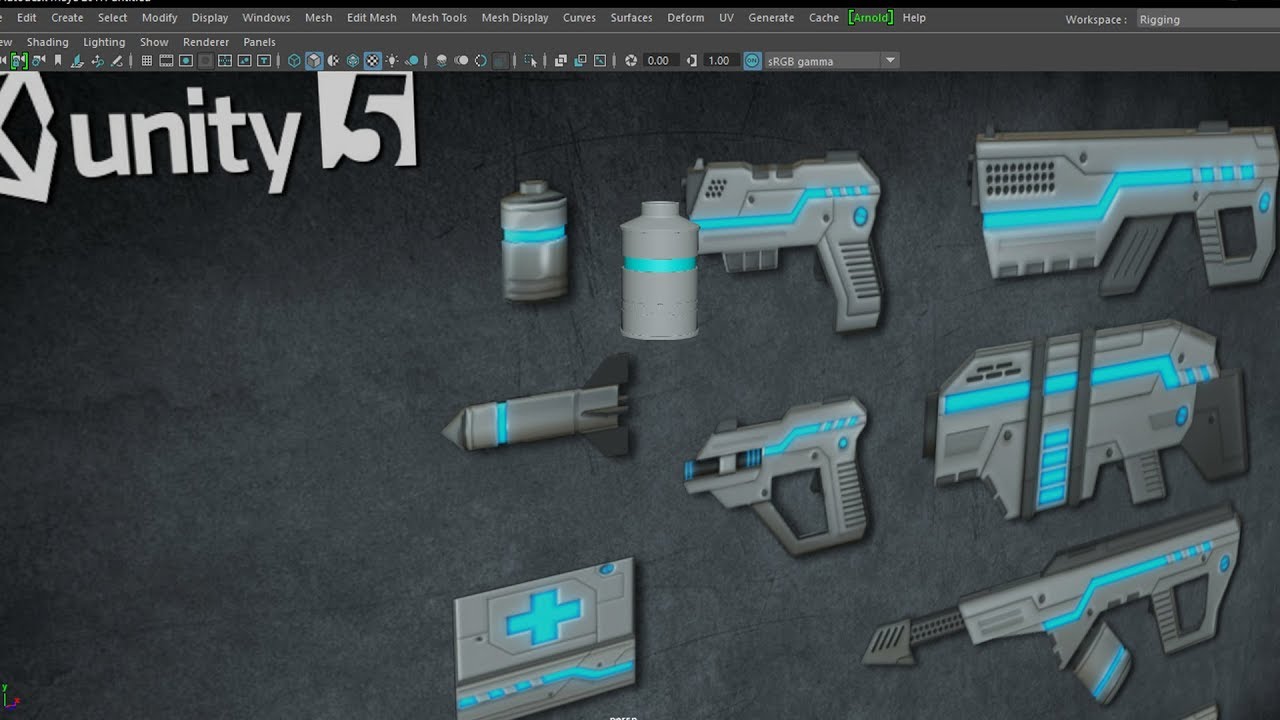Open the Display menu
1280x720 pixels.
tap(210, 18)
